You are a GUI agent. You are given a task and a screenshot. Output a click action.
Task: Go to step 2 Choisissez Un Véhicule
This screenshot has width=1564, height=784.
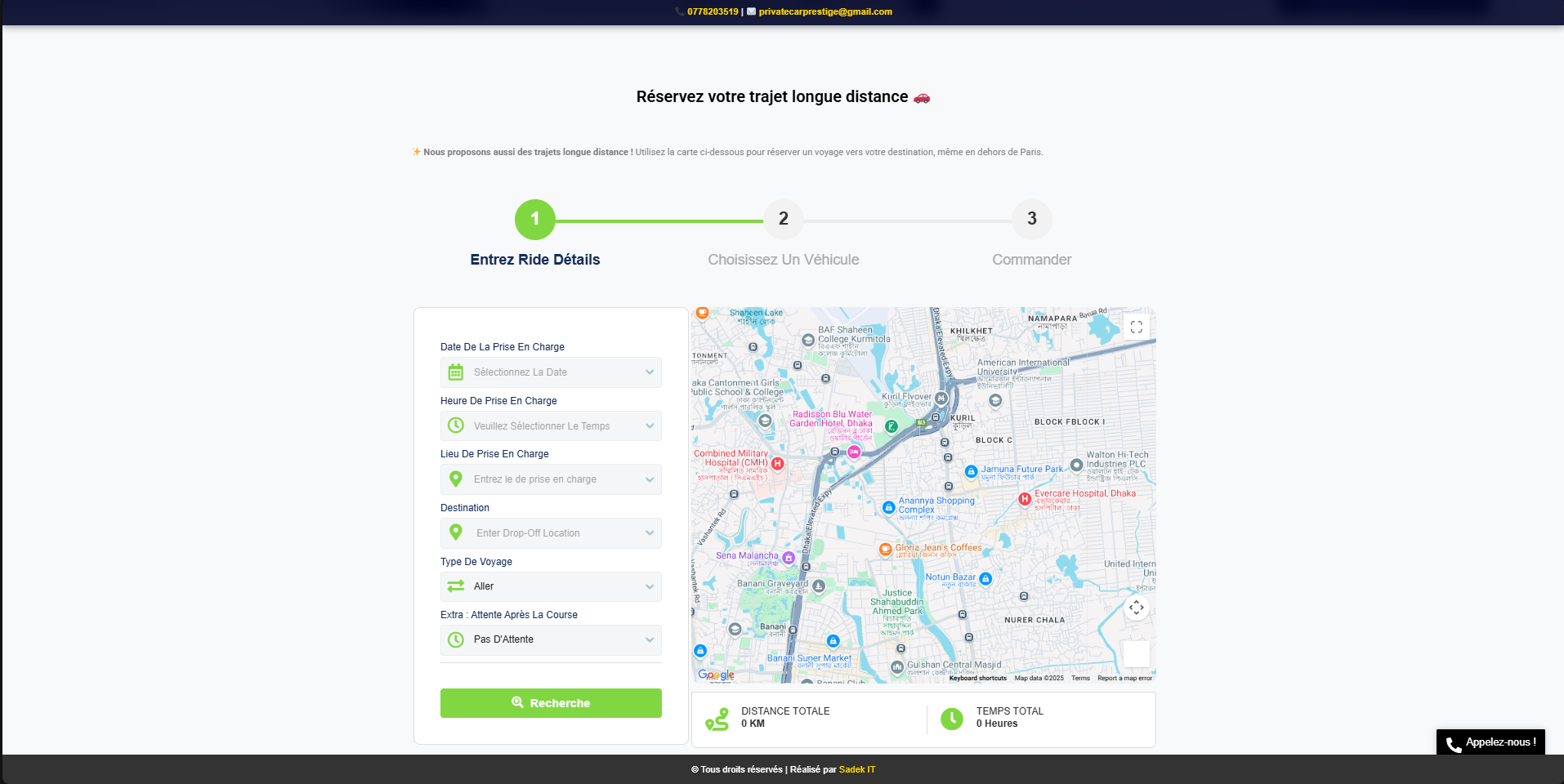point(784,220)
